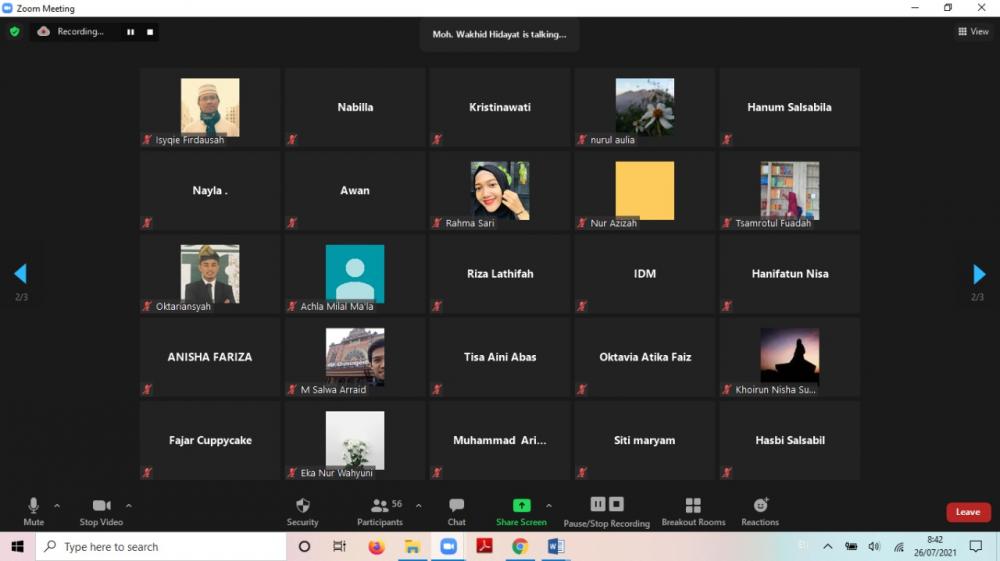
Task: Open the Zoom app in the taskbar
Action: tap(448, 547)
